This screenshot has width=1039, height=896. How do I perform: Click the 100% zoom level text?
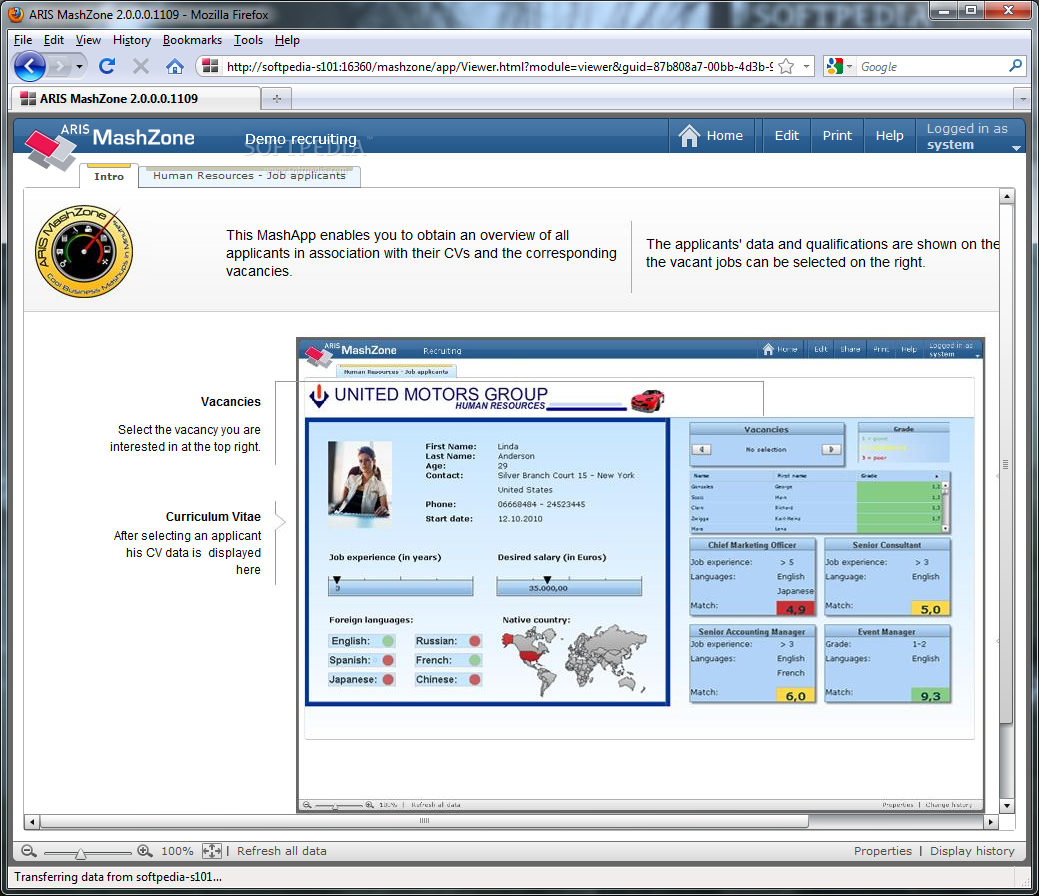pyautogui.click(x=178, y=851)
